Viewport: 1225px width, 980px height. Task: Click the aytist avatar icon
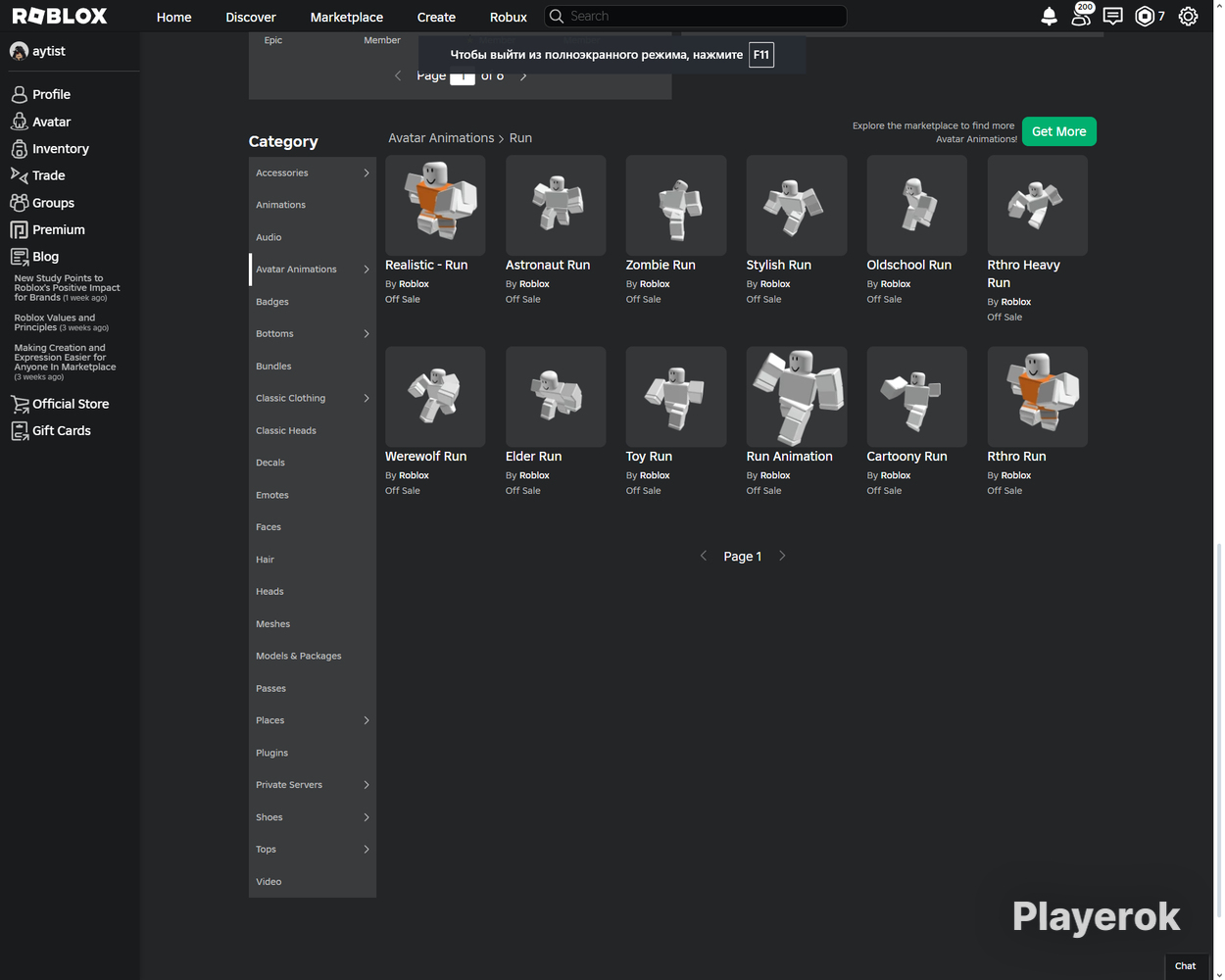click(x=19, y=51)
